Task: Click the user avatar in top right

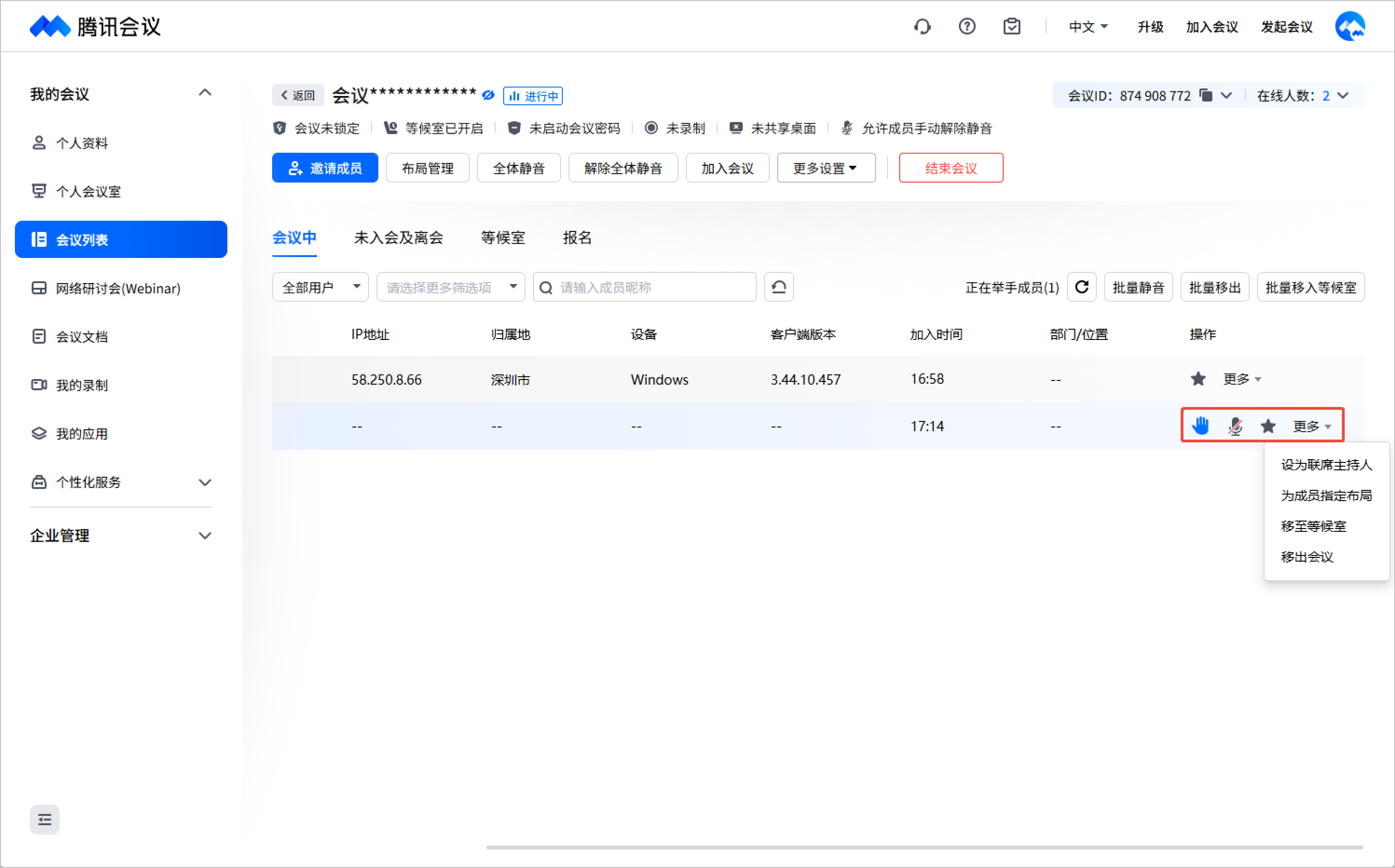Action: [x=1350, y=27]
